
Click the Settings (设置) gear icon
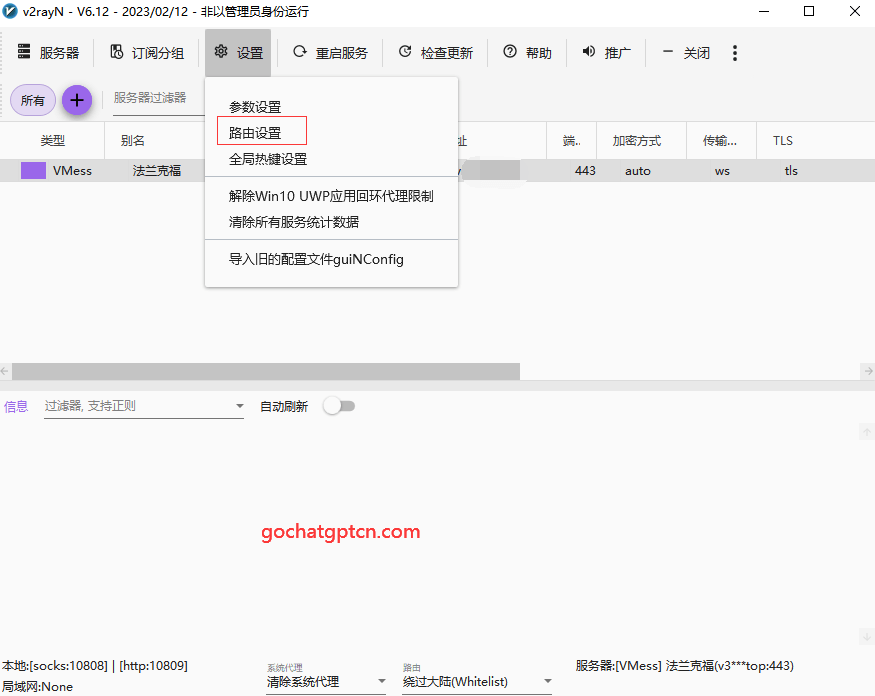tap(221, 51)
